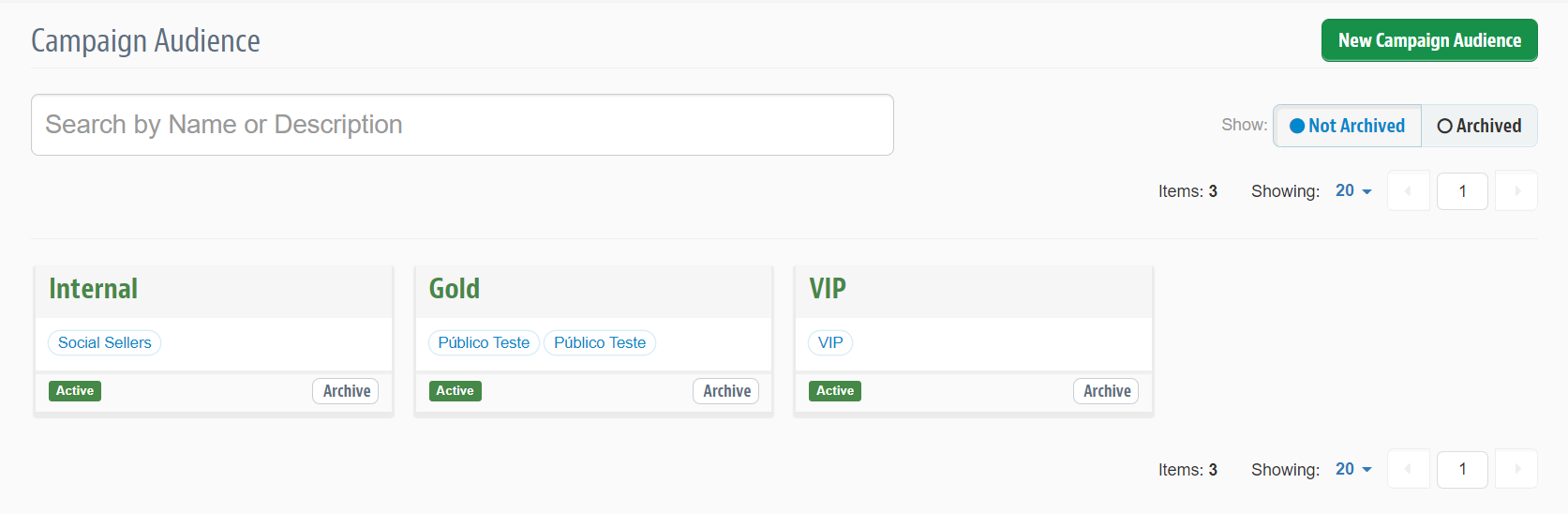Viewport: 1568px width, 514px height.
Task: Open the VIP audience card title
Action: pos(828,289)
